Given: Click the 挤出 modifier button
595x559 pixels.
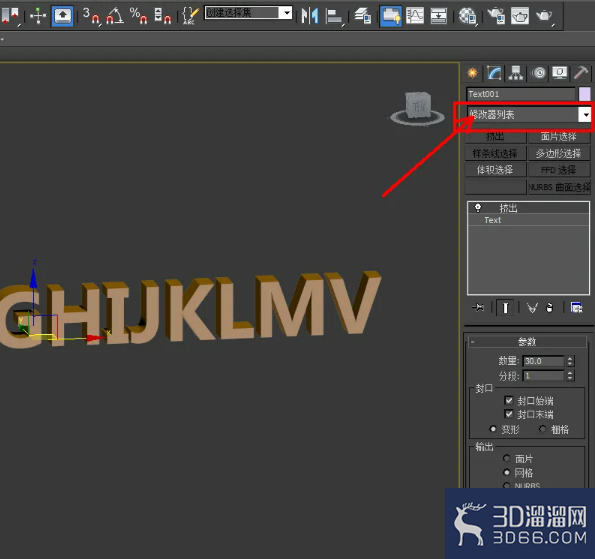Looking at the screenshot, I should tap(496, 136).
